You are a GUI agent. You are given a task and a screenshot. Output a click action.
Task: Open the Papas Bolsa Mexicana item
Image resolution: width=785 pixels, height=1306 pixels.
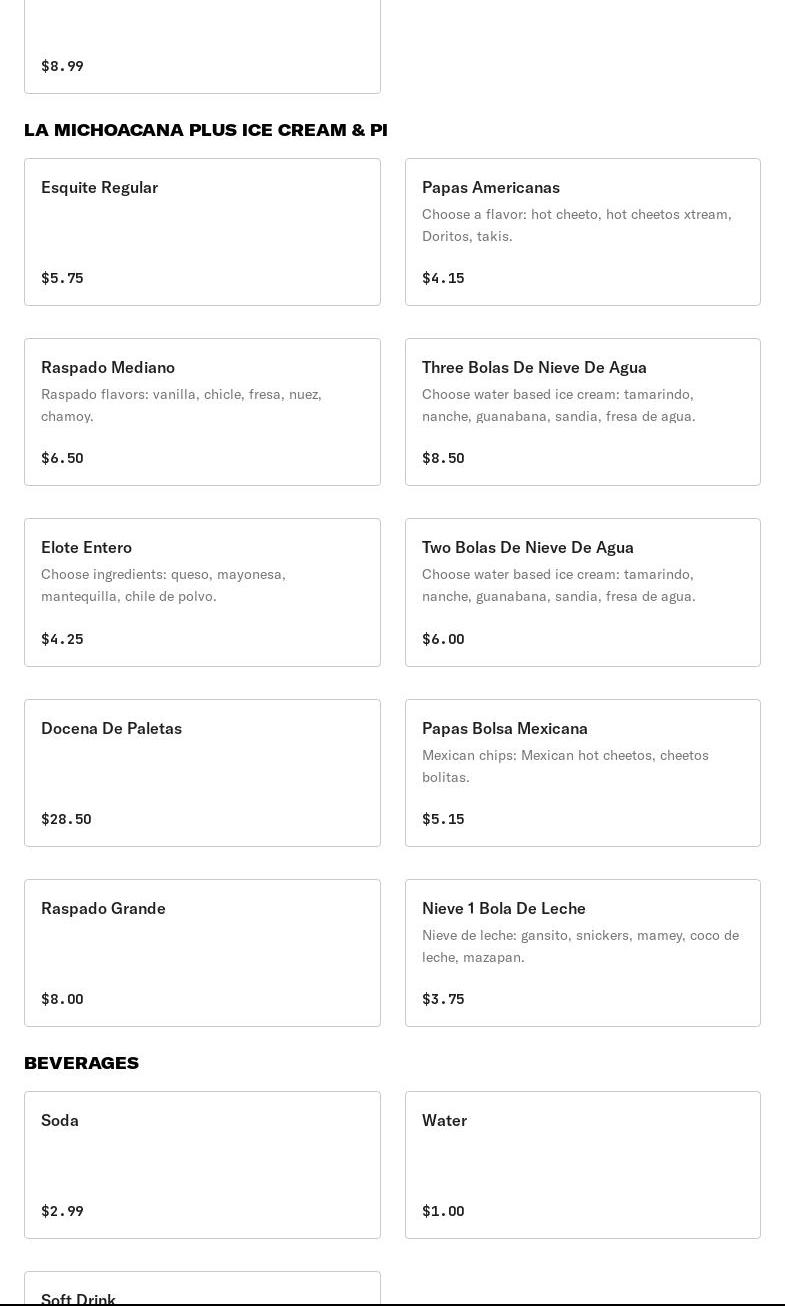tap(582, 772)
